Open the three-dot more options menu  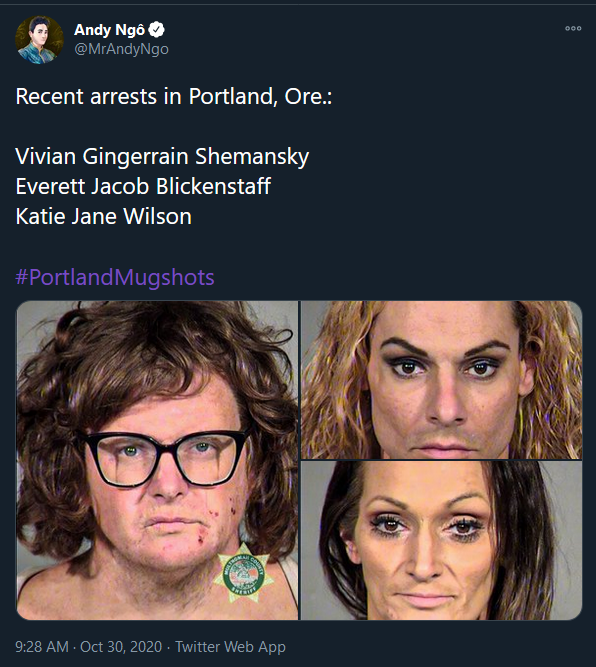coord(573,29)
